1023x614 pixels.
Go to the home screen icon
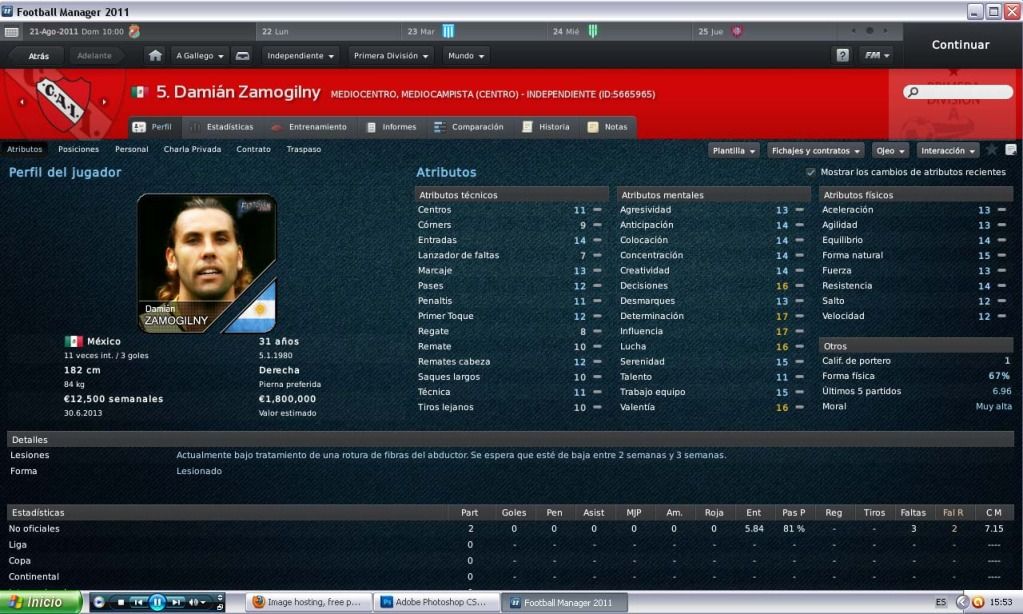pyautogui.click(x=155, y=55)
